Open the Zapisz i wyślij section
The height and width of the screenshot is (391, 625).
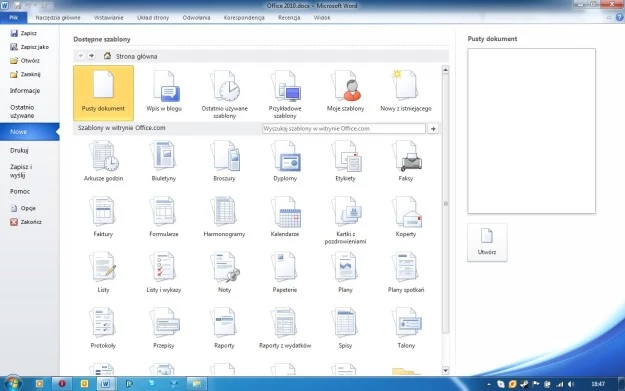(x=21, y=171)
